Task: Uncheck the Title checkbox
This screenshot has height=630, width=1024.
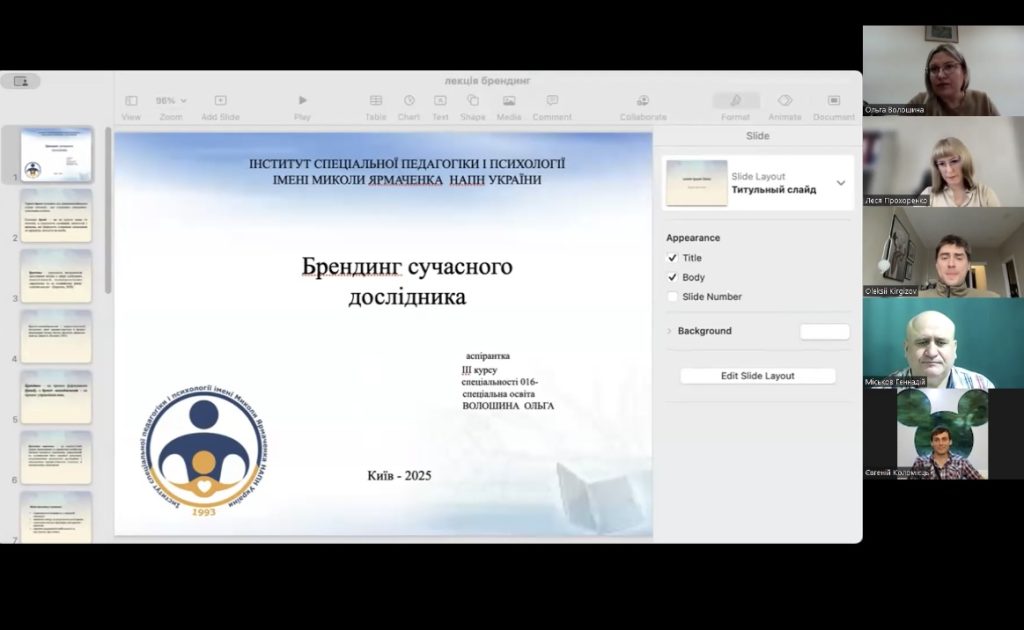Action: coord(673,258)
